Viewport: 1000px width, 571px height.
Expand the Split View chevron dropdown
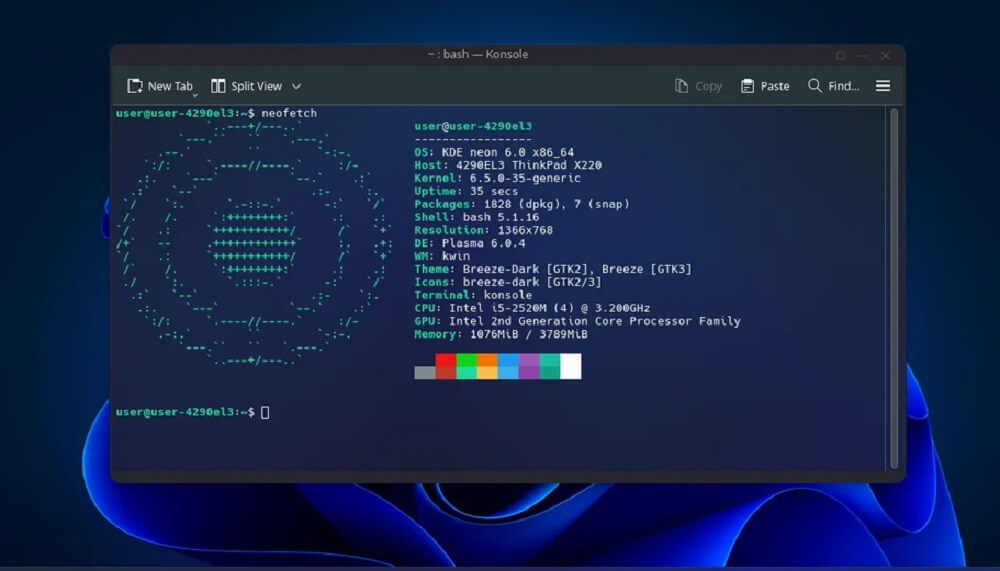point(296,87)
